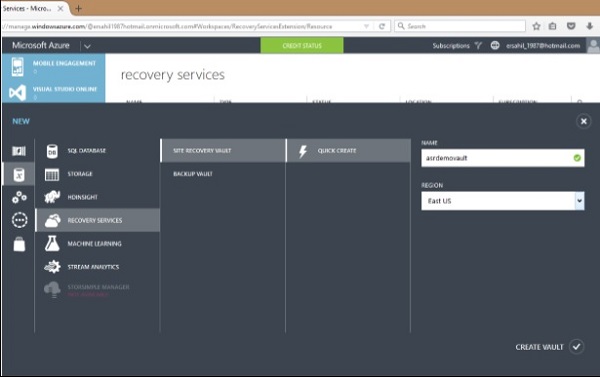Viewport: 600px width, 378px height.
Task: Click the Mobile Engagement sidebar label
Action: tap(64, 63)
